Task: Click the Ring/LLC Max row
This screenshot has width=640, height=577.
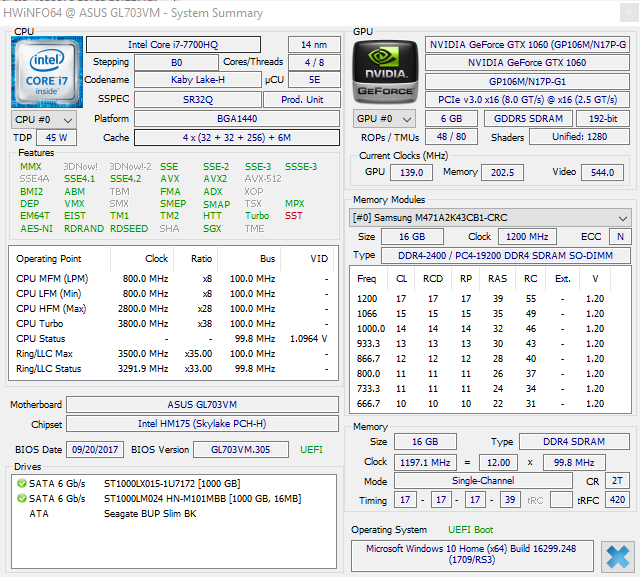Action: click(173, 354)
